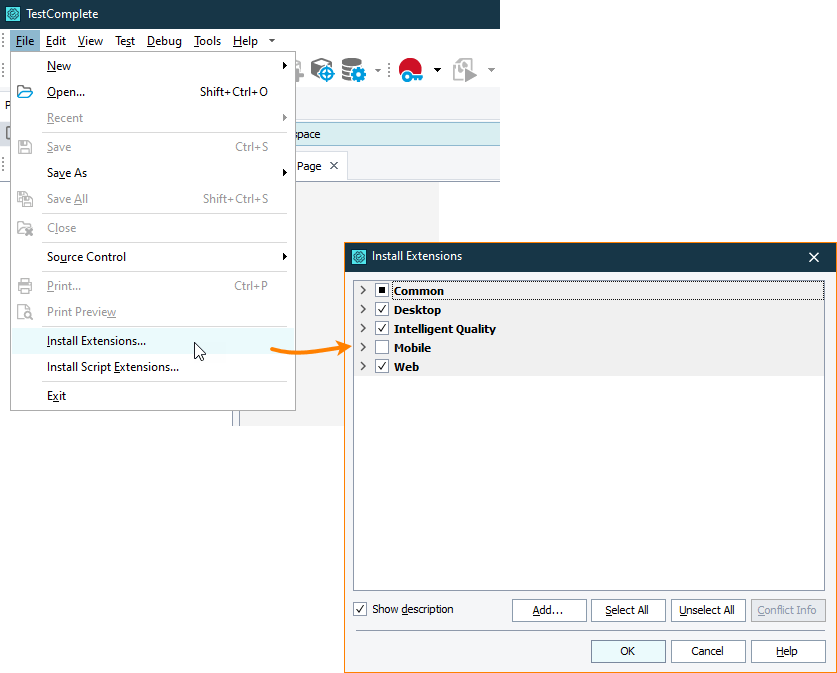Choose Open... from File menu
This screenshot has width=837, height=673.
(x=153, y=92)
